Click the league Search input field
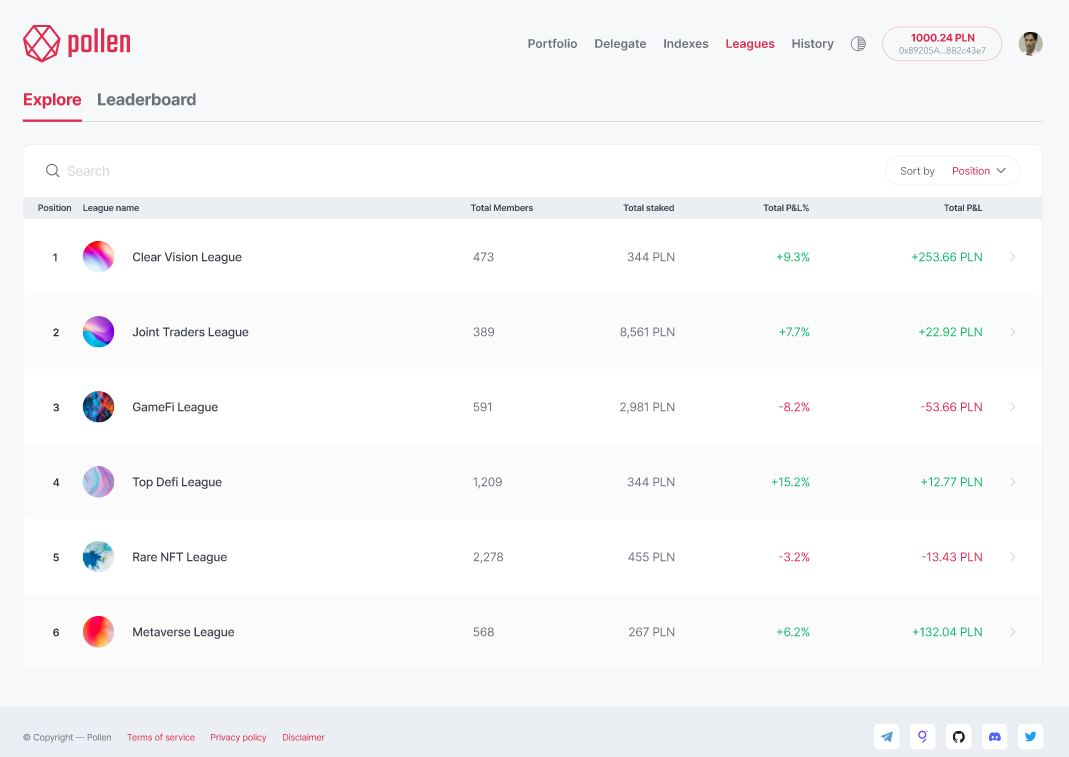Screen dimensions: 1069x757 point(250,171)
